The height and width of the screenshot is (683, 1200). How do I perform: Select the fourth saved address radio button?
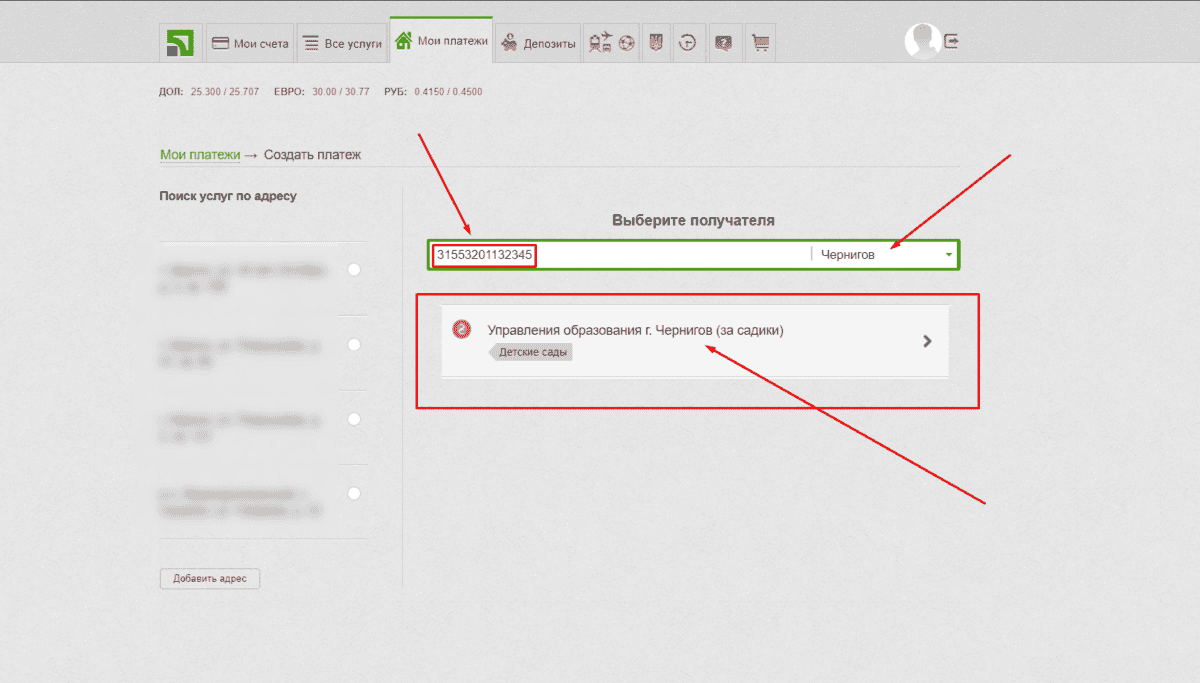pos(354,494)
